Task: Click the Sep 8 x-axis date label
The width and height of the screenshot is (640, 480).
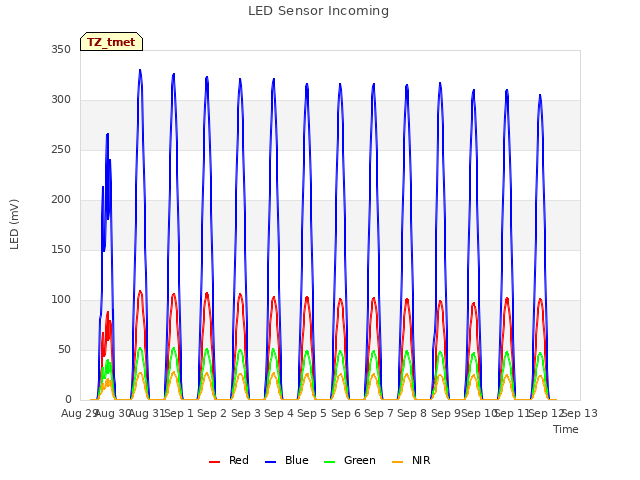Action: click(412, 413)
